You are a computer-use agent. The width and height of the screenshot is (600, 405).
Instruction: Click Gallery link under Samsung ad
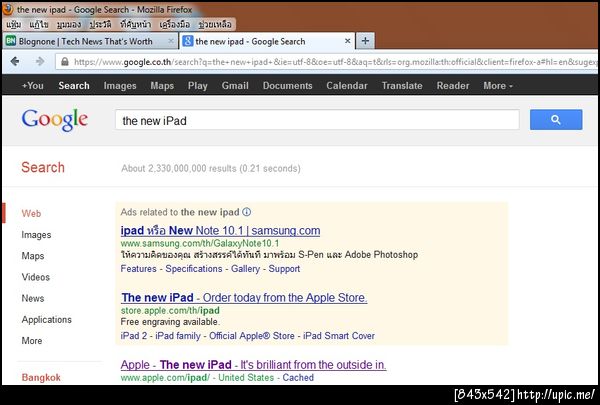245,269
